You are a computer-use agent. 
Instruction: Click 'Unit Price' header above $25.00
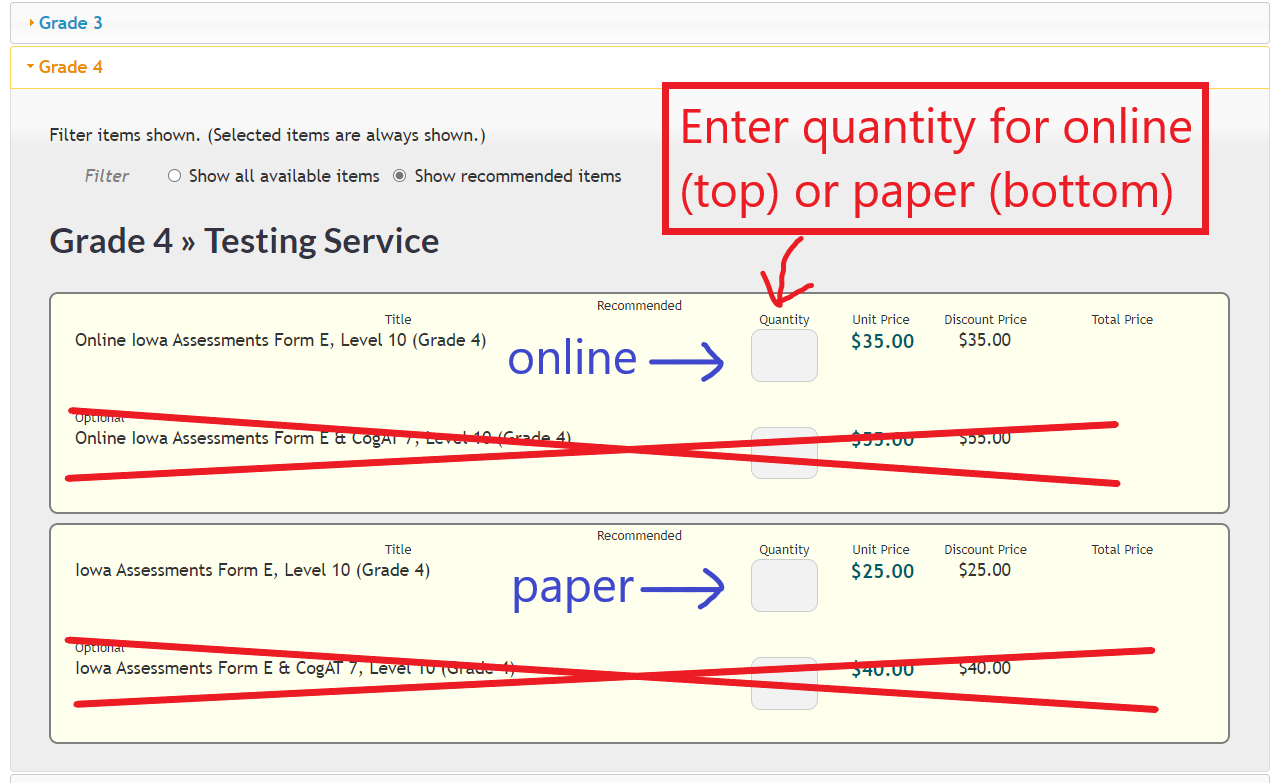coord(881,550)
